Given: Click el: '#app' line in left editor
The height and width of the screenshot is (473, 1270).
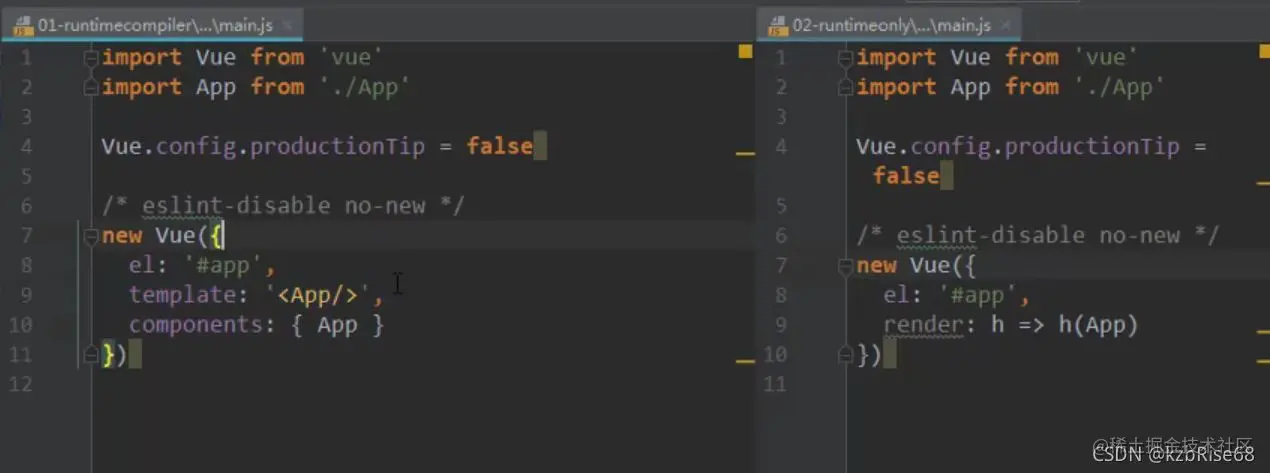Looking at the screenshot, I should pos(202,266).
